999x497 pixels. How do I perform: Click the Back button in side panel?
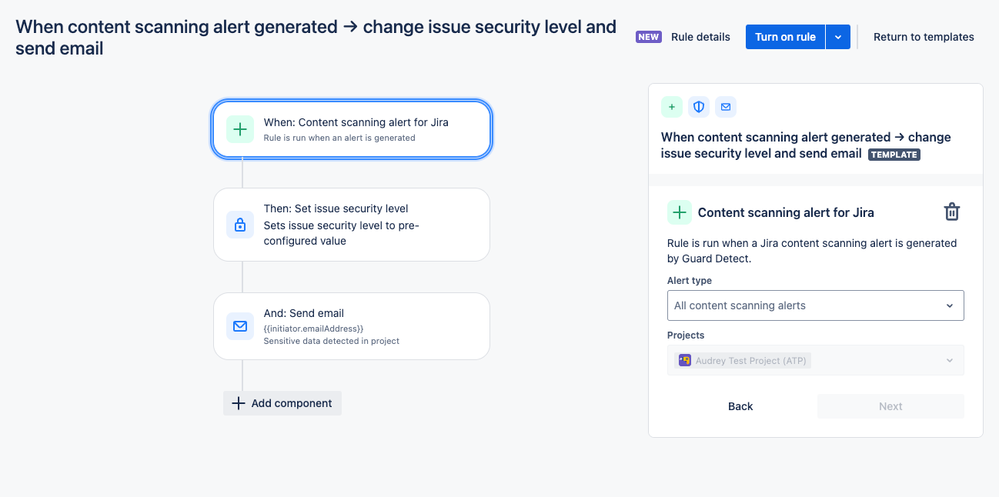click(x=740, y=407)
